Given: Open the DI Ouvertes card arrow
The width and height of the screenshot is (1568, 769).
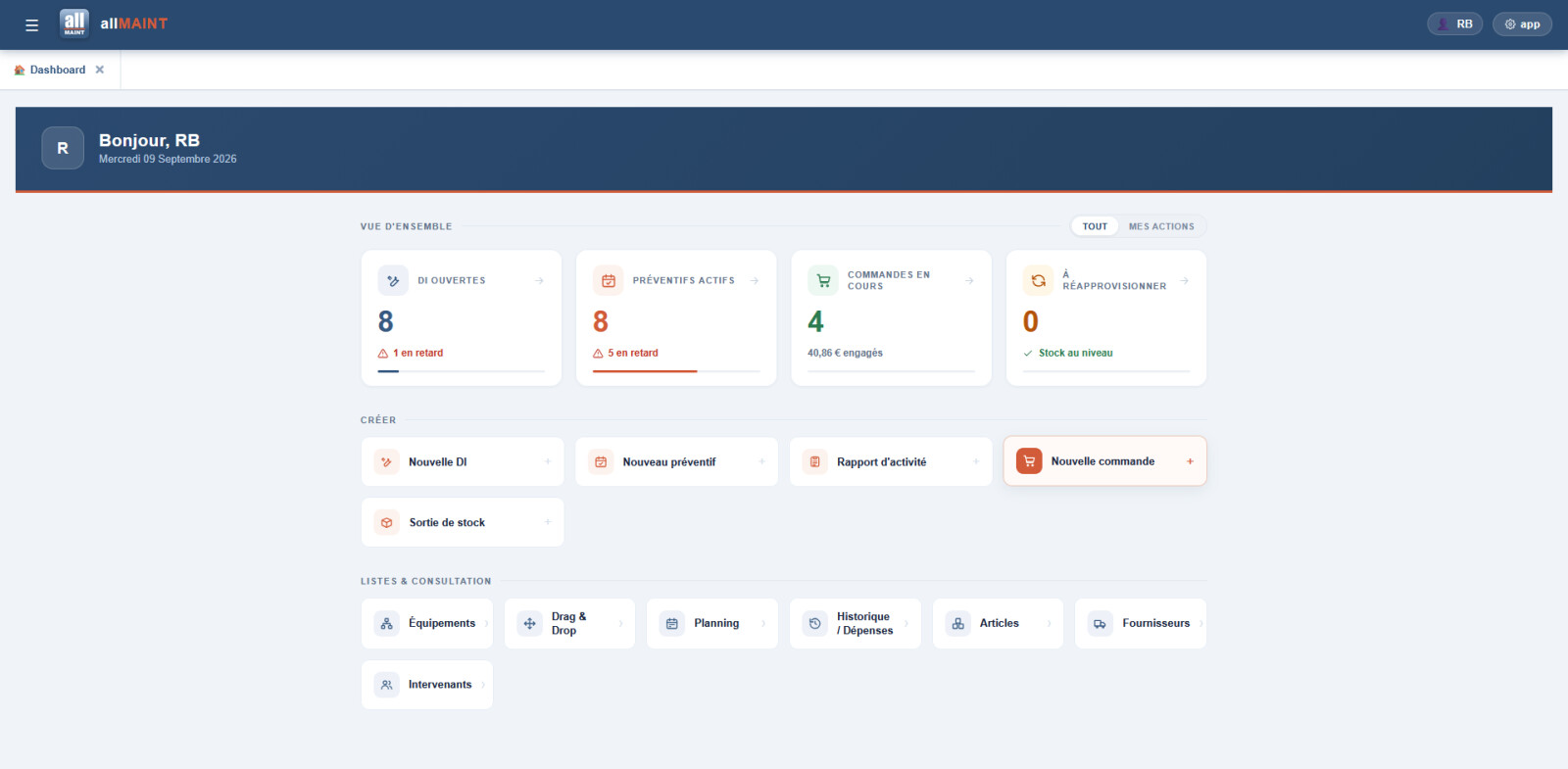Looking at the screenshot, I should 539,281.
